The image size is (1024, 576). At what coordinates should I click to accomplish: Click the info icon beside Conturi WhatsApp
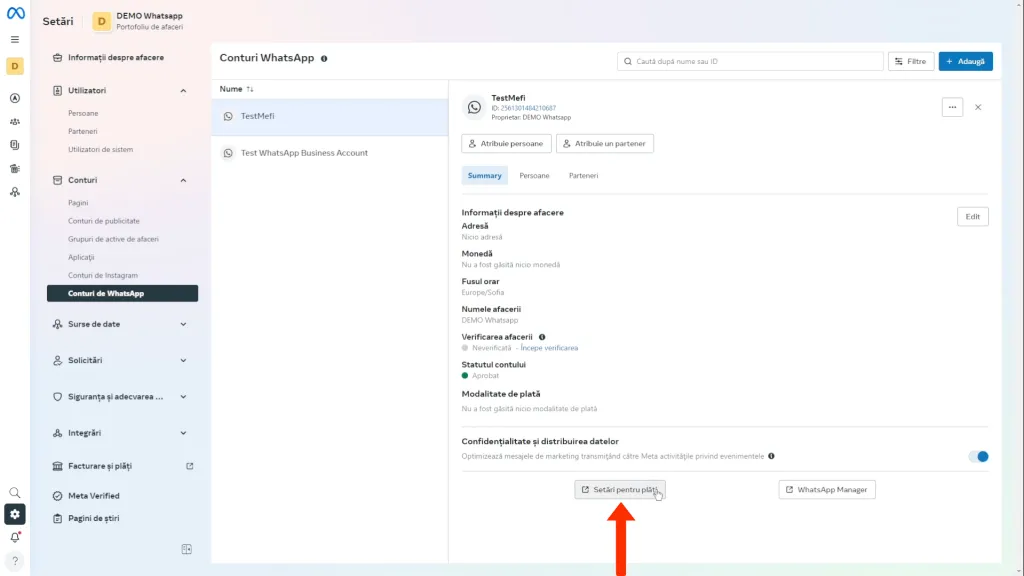point(324,58)
